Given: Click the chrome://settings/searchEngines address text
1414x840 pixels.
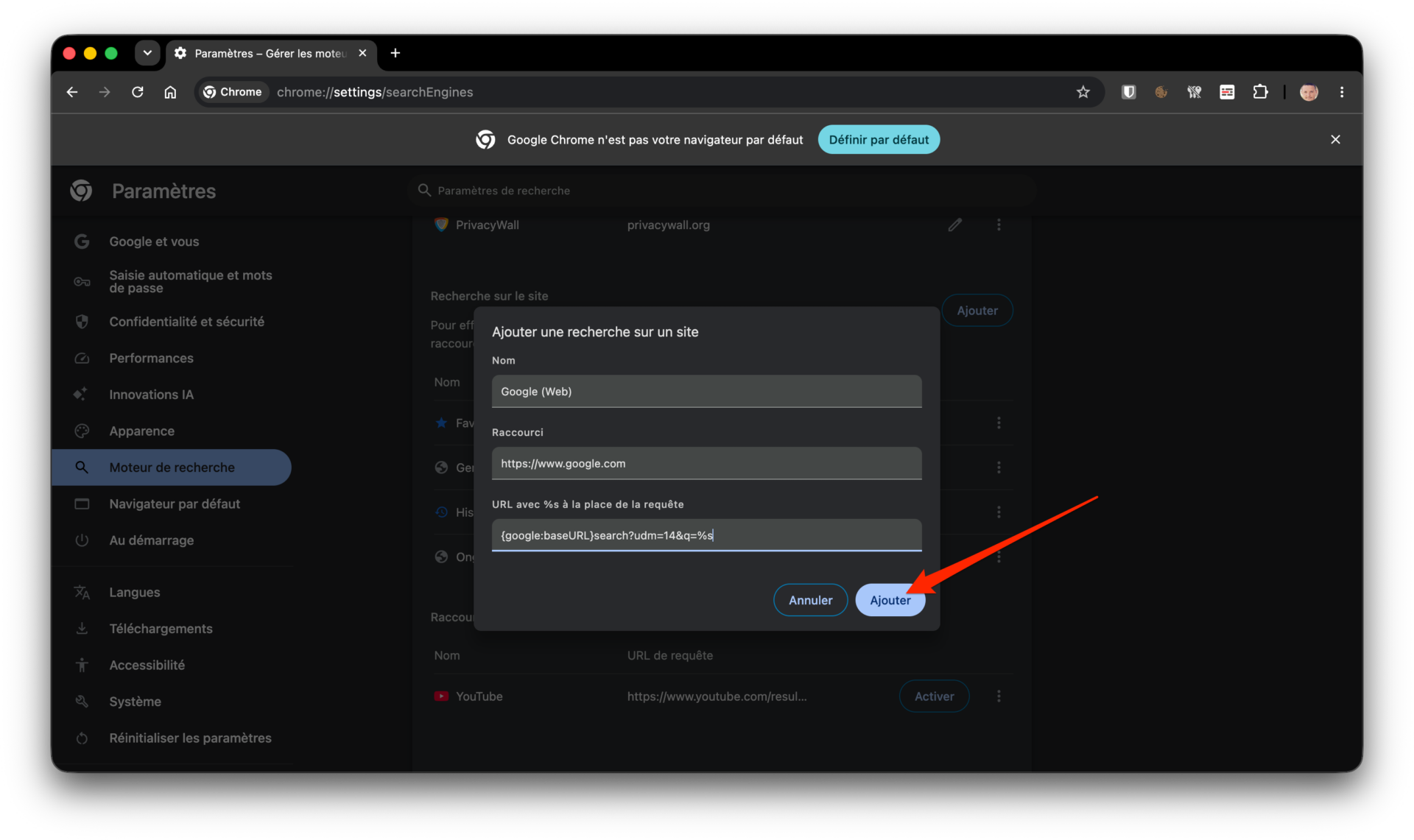Looking at the screenshot, I should pos(375,92).
